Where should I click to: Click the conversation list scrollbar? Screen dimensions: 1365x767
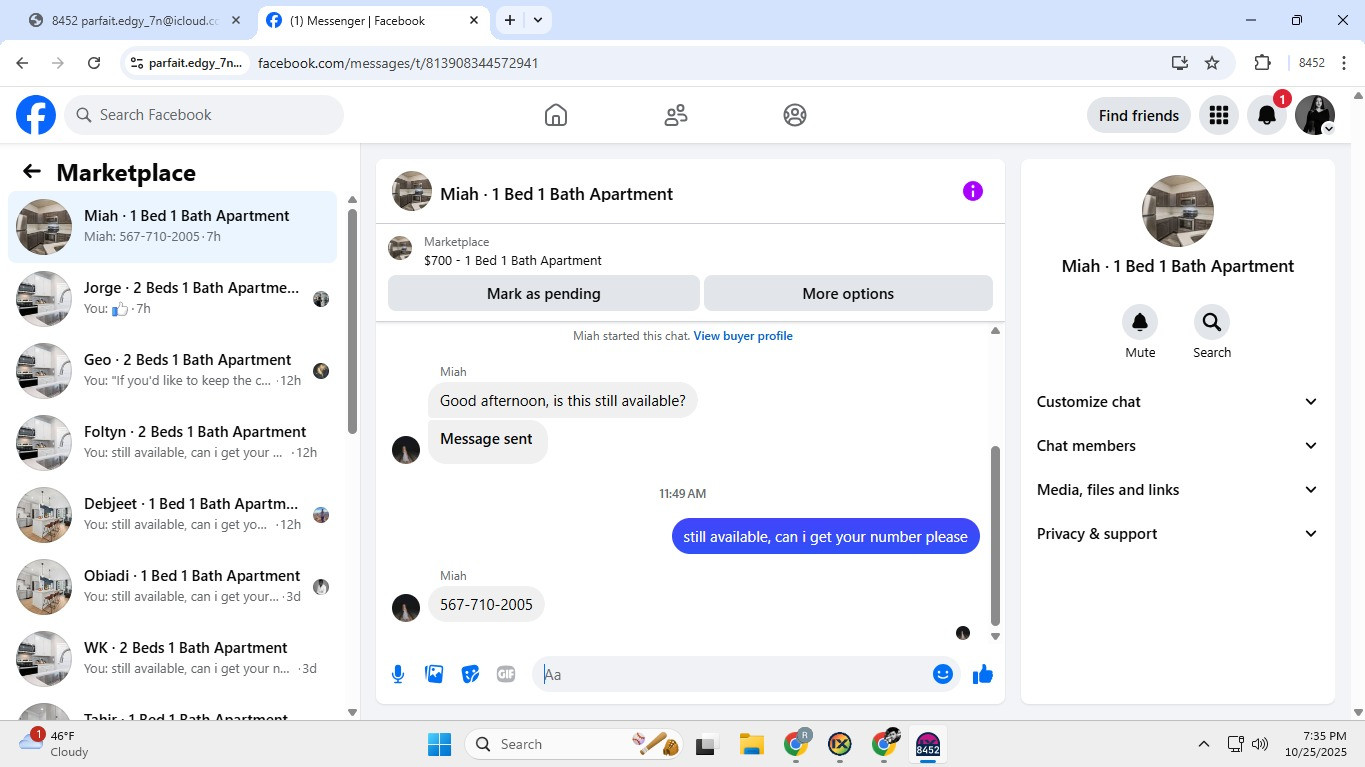click(x=352, y=320)
